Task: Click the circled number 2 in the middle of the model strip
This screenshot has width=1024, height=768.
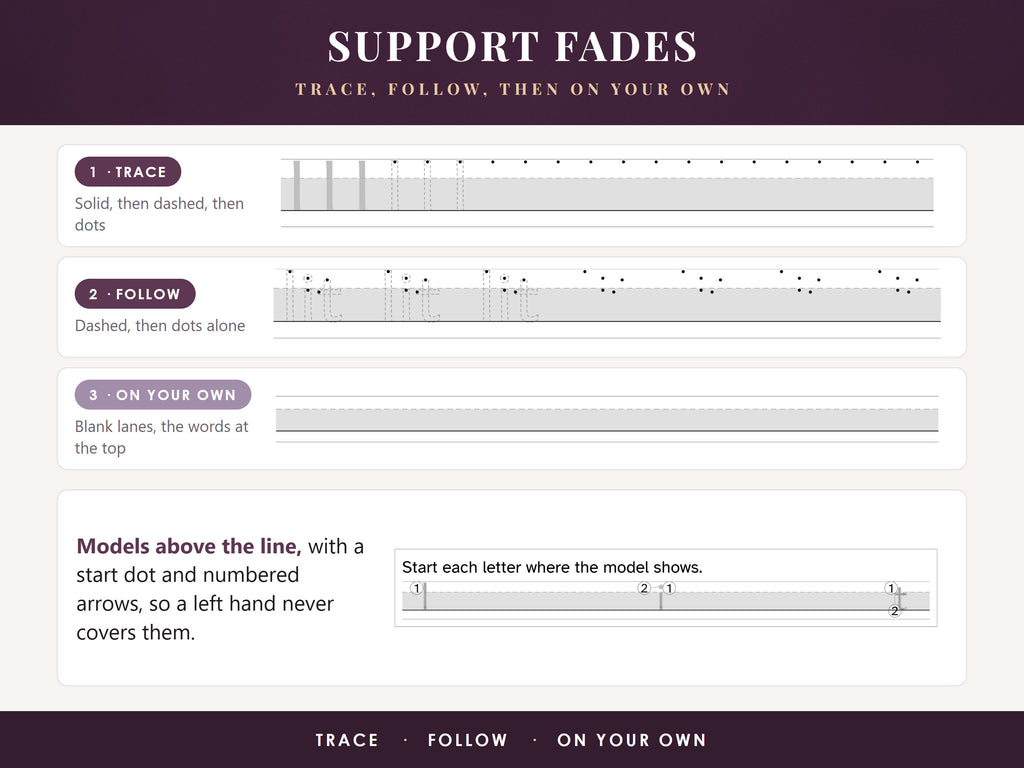Action: pyautogui.click(x=644, y=588)
